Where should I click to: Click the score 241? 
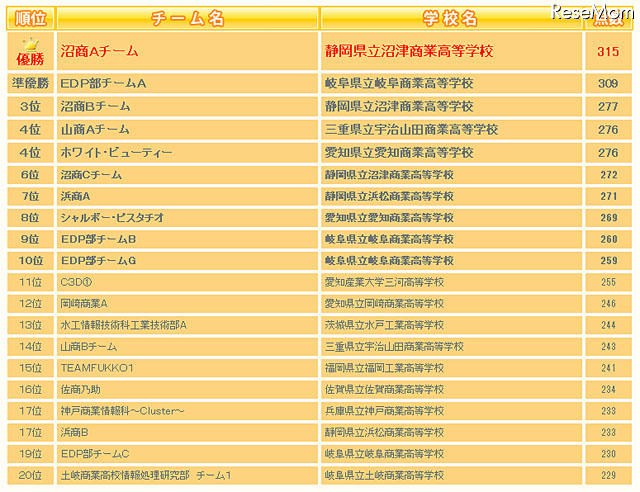609,368
